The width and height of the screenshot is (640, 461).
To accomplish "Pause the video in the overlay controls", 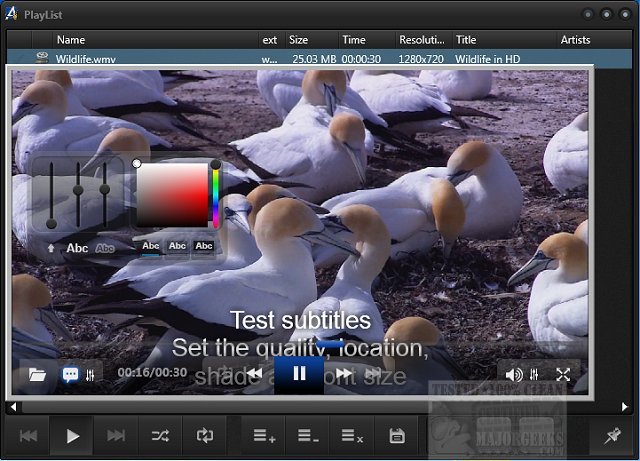I will pyautogui.click(x=299, y=374).
